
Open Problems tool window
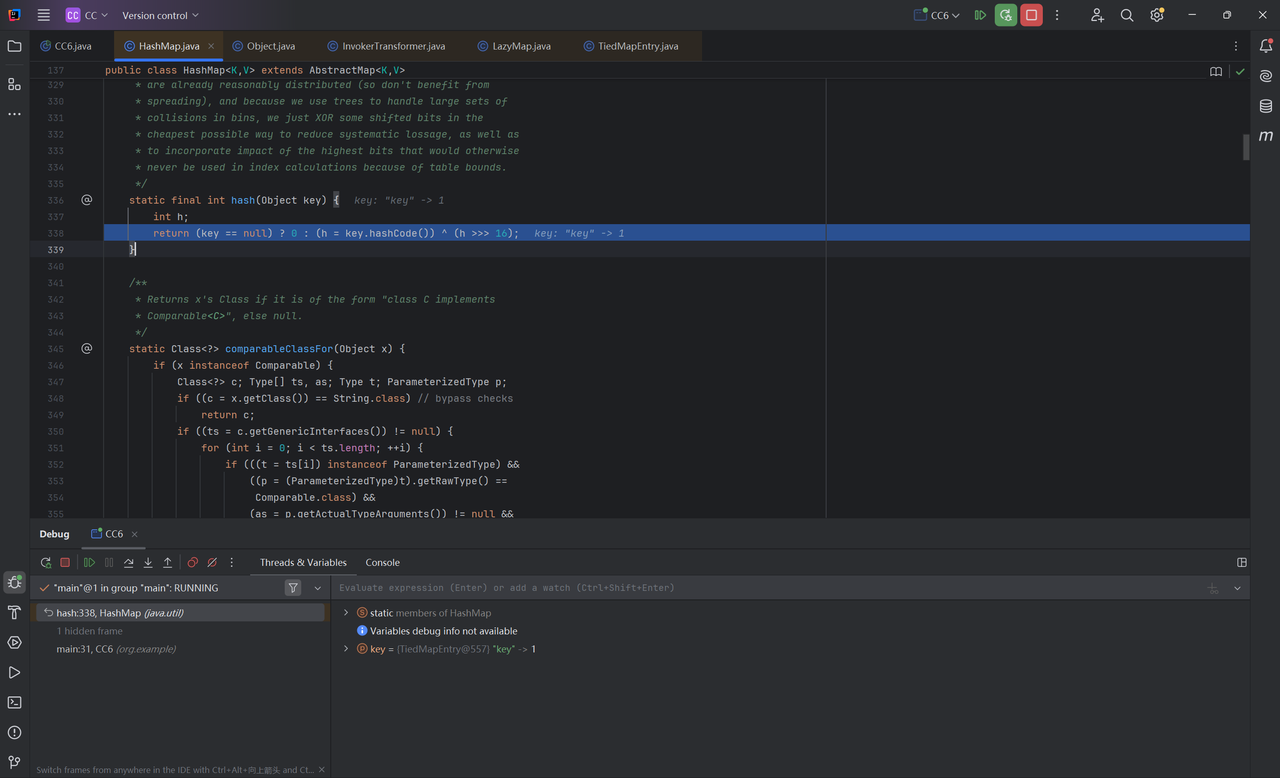coord(14,732)
